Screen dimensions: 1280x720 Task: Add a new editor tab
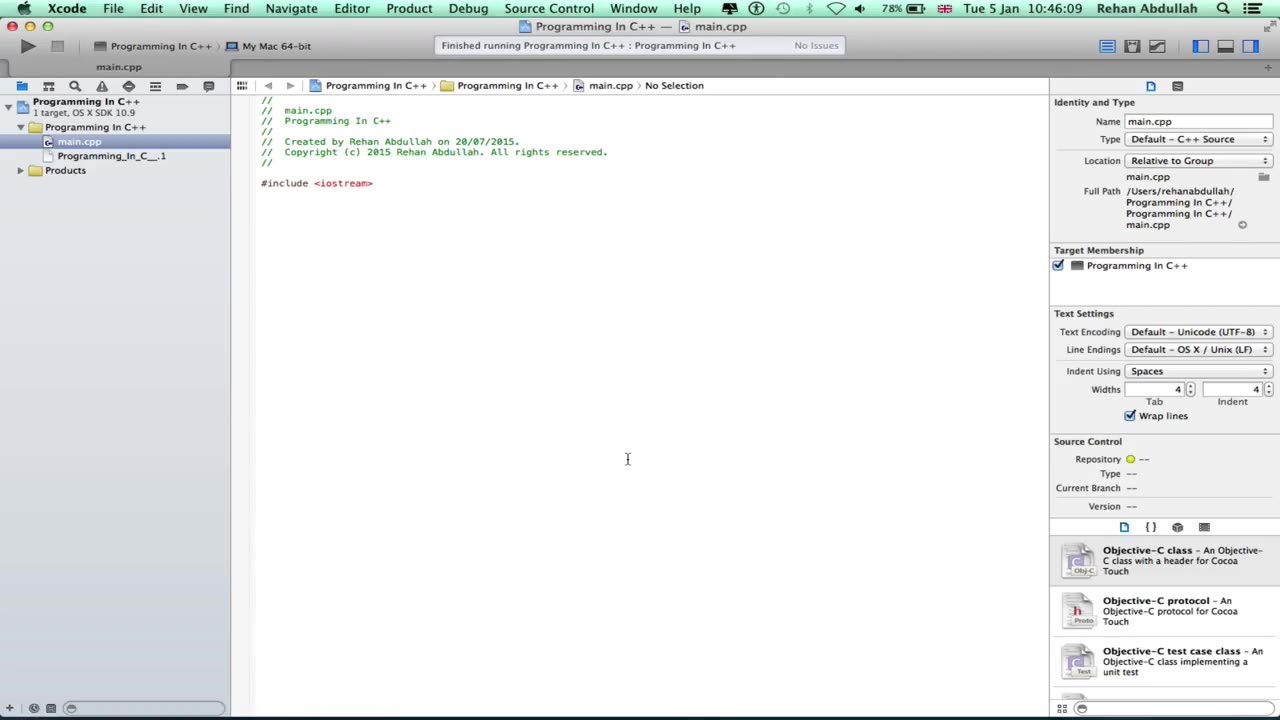coord(1268,67)
